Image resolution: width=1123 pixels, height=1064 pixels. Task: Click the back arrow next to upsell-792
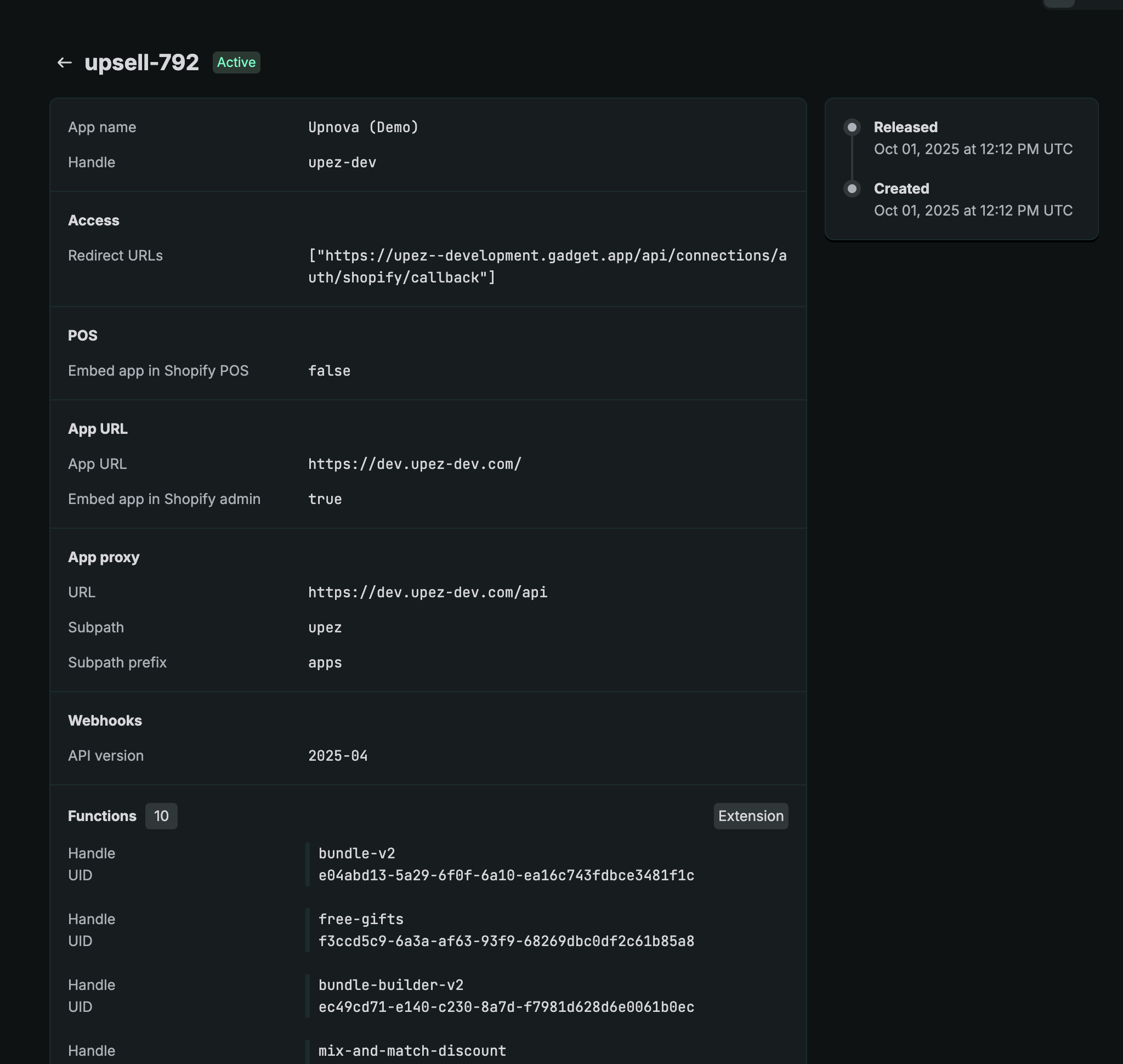64,63
